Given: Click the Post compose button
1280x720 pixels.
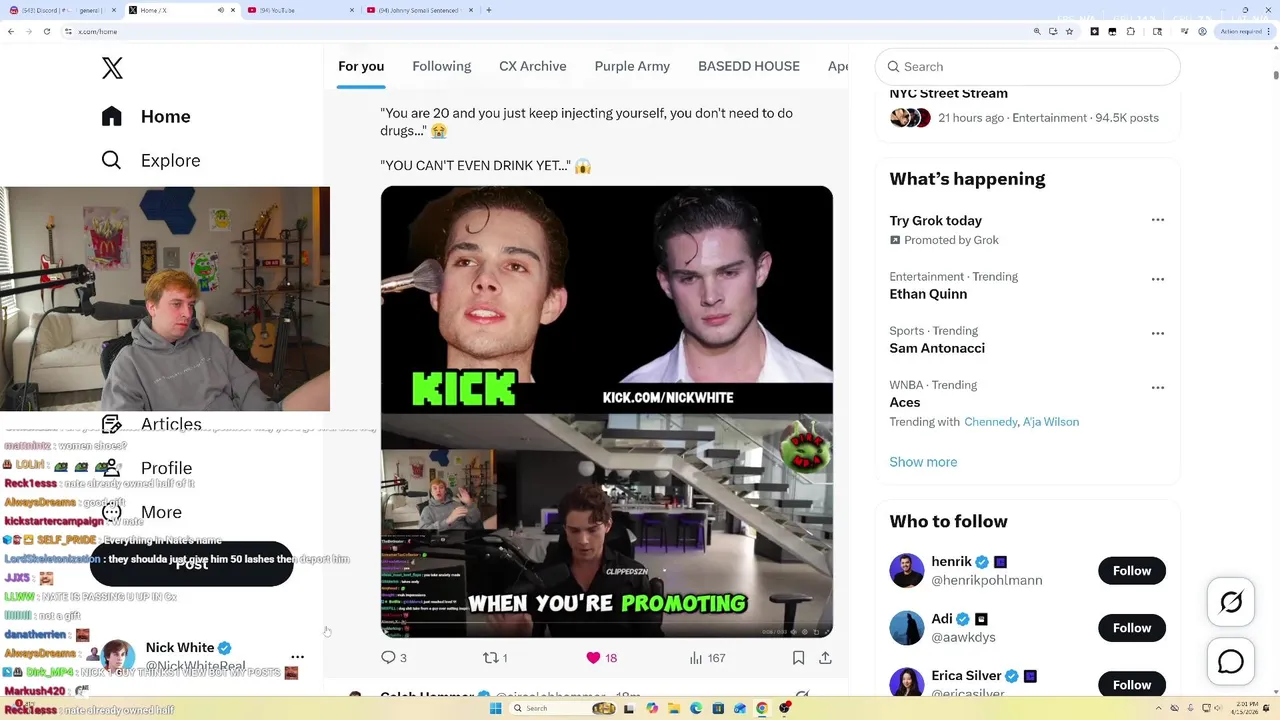Looking at the screenshot, I should point(192,564).
